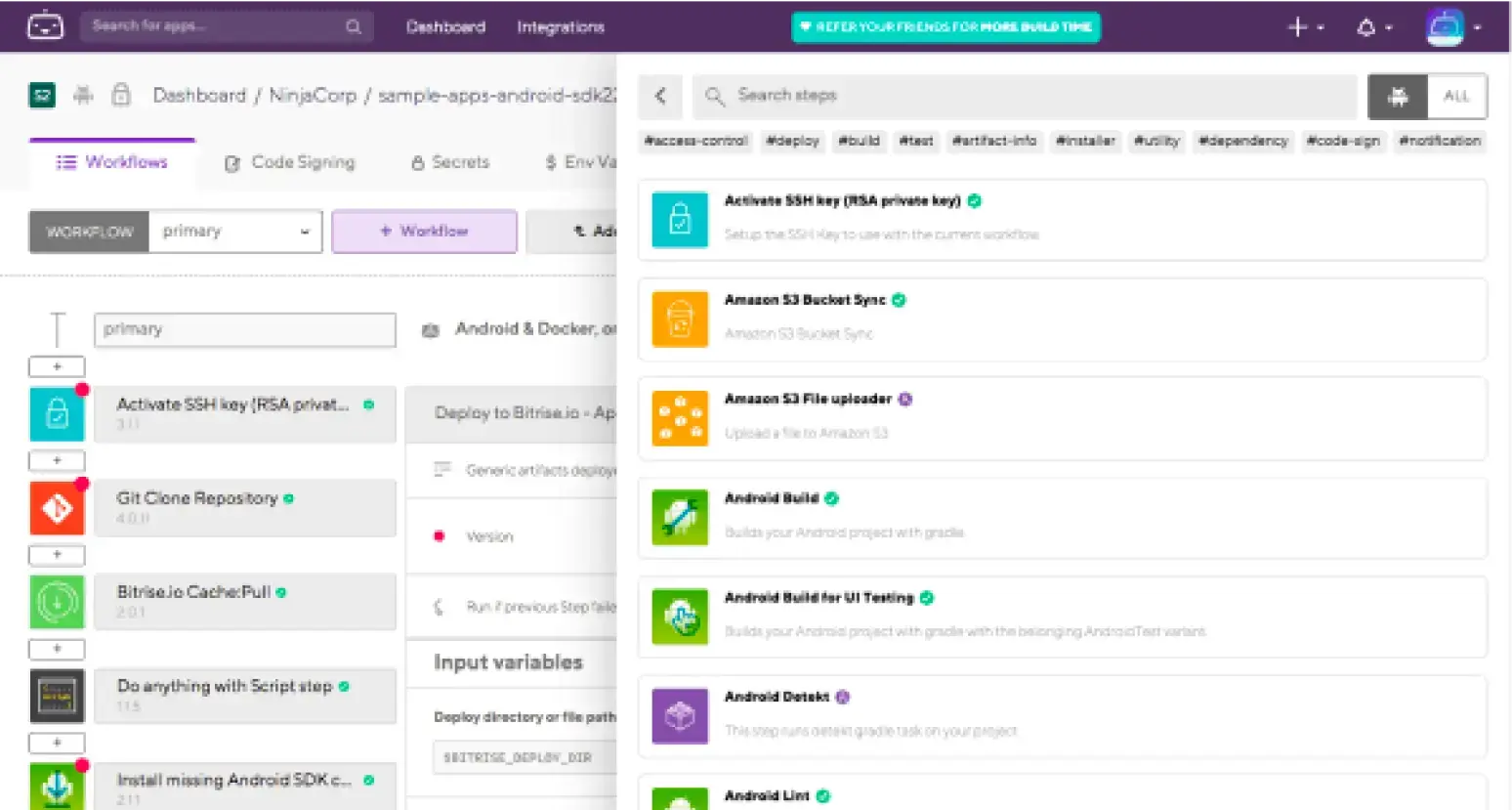Enable the Android-only step filter
This screenshot has height=810, width=1512.
[x=1397, y=96]
